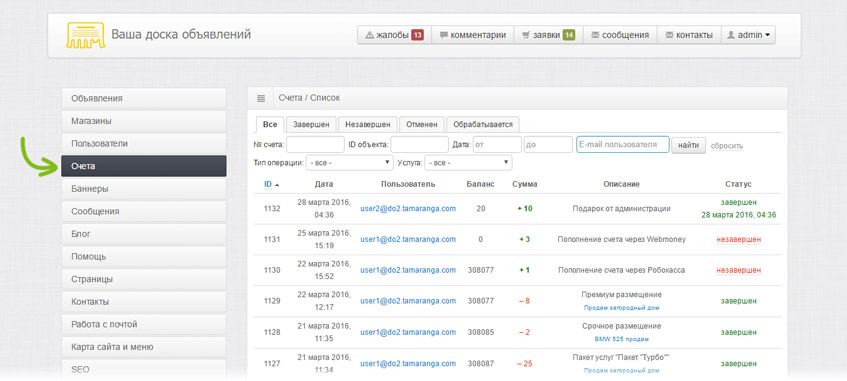The image size is (847, 381).
Task: Expand the admin user dropdown
Action: point(748,35)
